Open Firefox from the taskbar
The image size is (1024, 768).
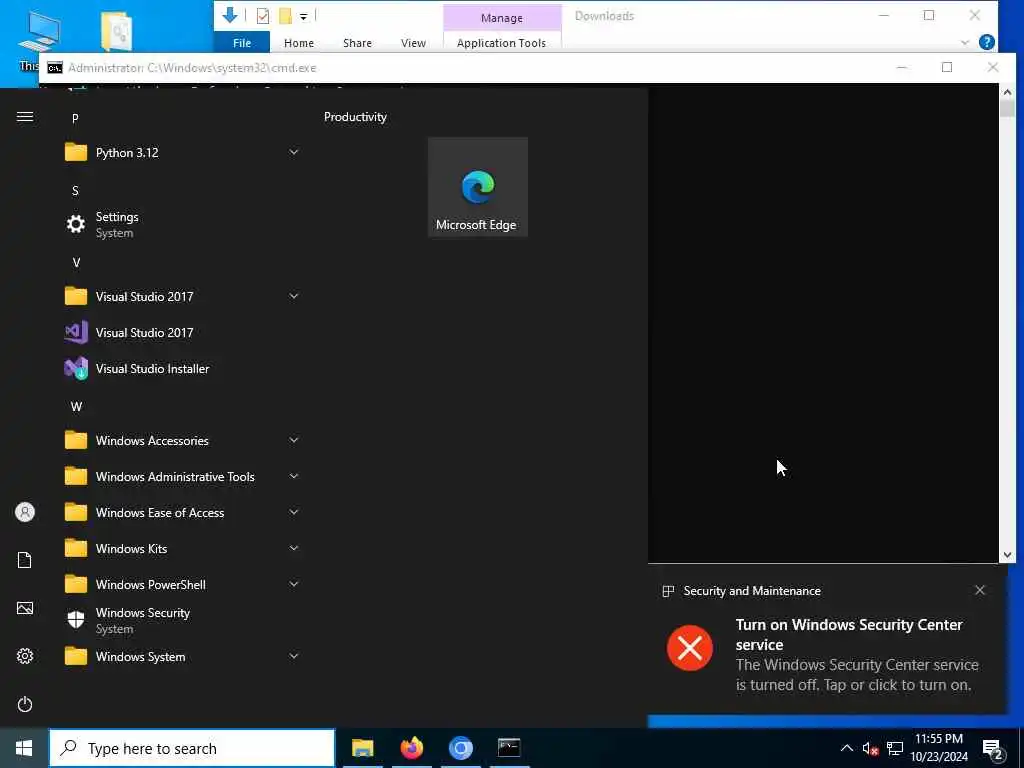[411, 748]
